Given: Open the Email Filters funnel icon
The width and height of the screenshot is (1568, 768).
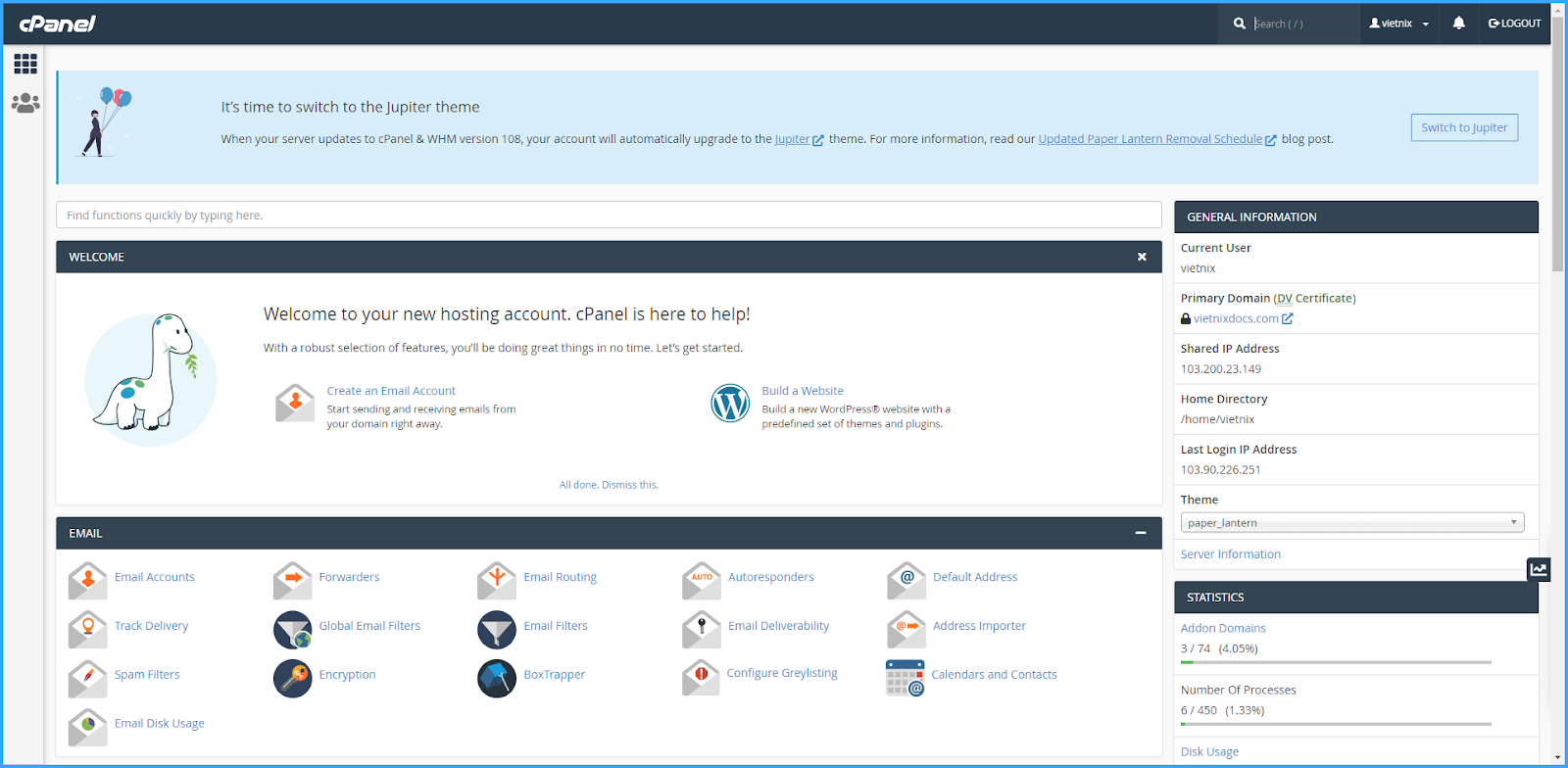Looking at the screenshot, I should tap(497, 629).
